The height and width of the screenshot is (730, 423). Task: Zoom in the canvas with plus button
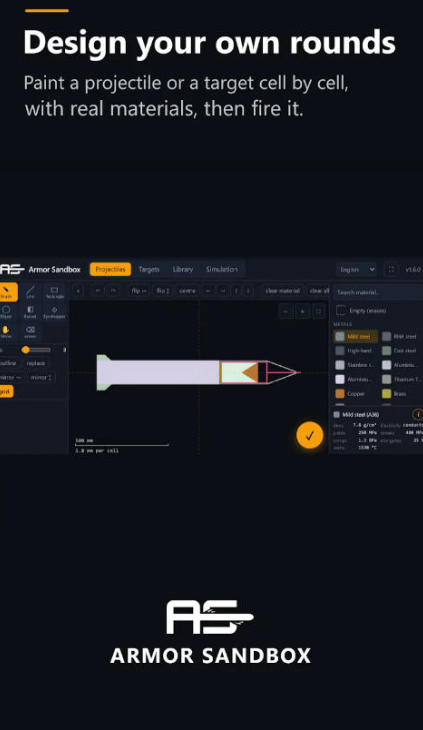pos(302,311)
